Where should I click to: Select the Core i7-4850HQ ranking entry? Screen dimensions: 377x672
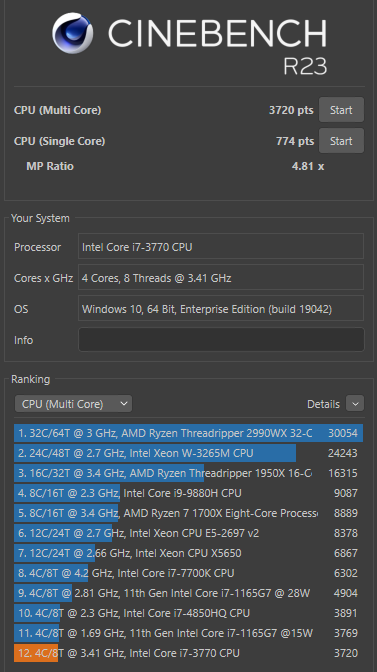coord(188,613)
